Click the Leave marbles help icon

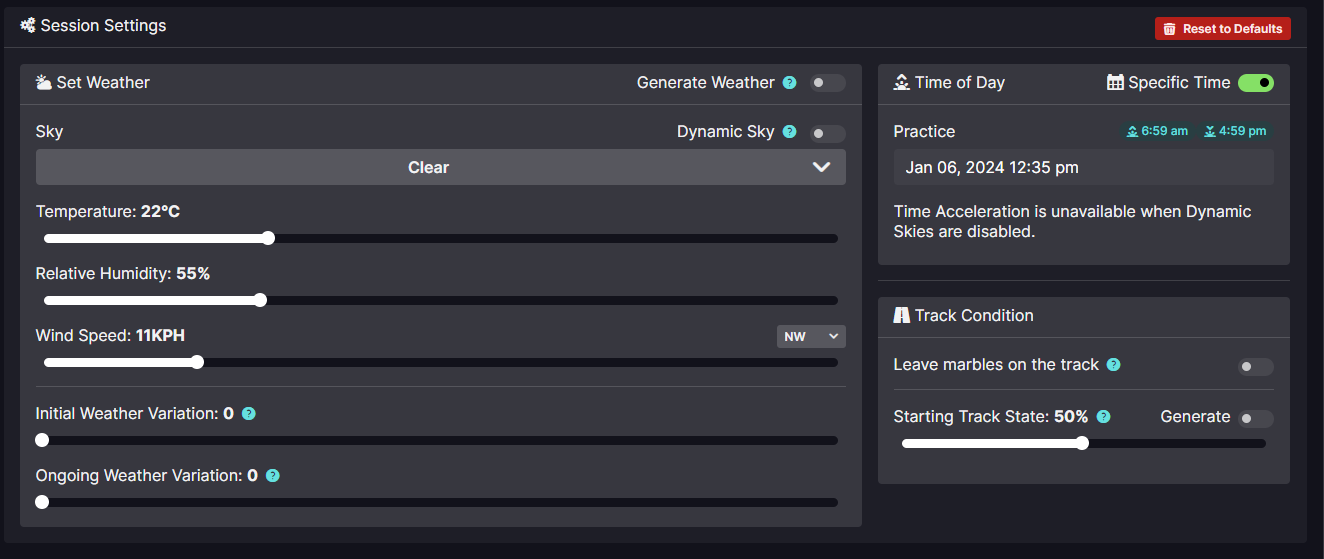tap(1113, 365)
